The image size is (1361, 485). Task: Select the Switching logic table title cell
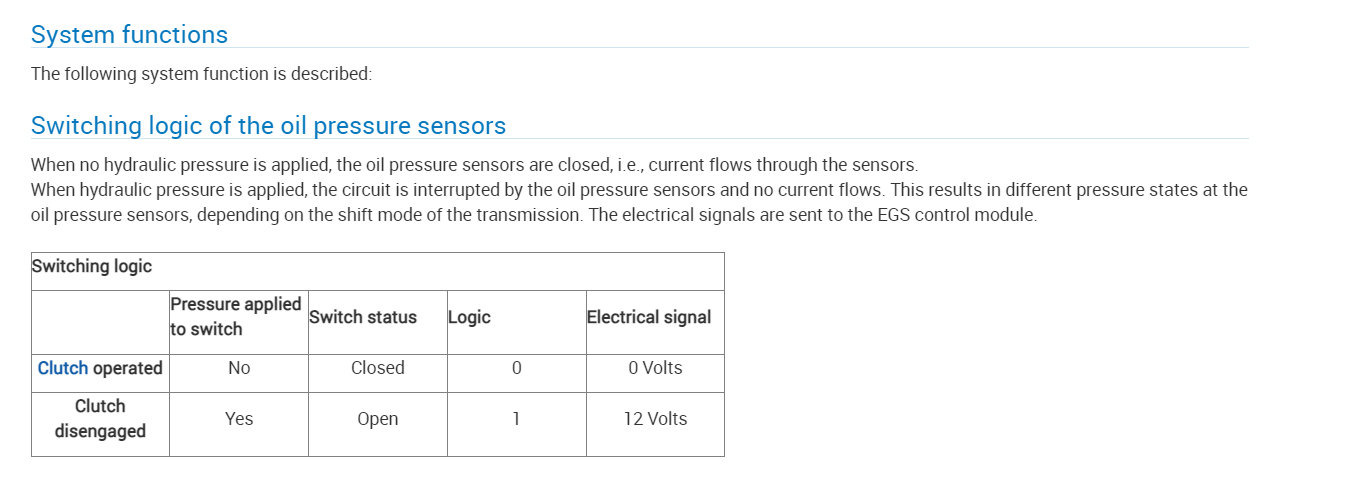[x=92, y=266]
